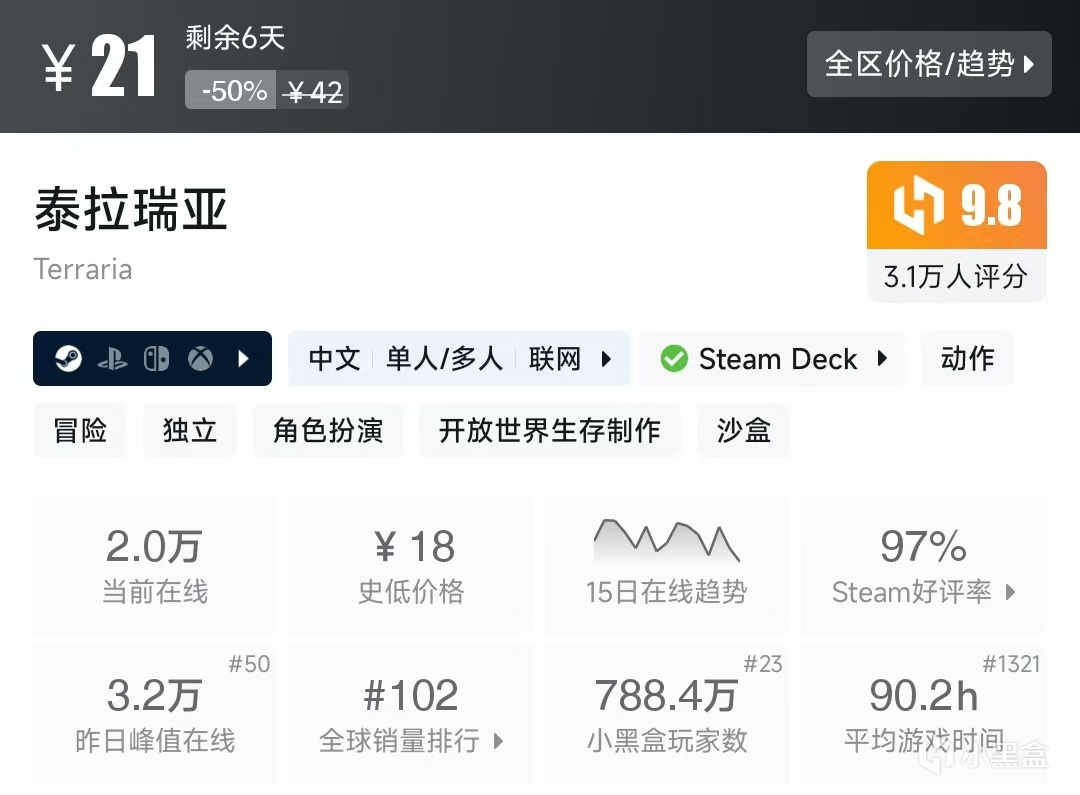This screenshot has width=1080, height=795.
Task: Click the -50% discount badge
Action: [x=230, y=90]
